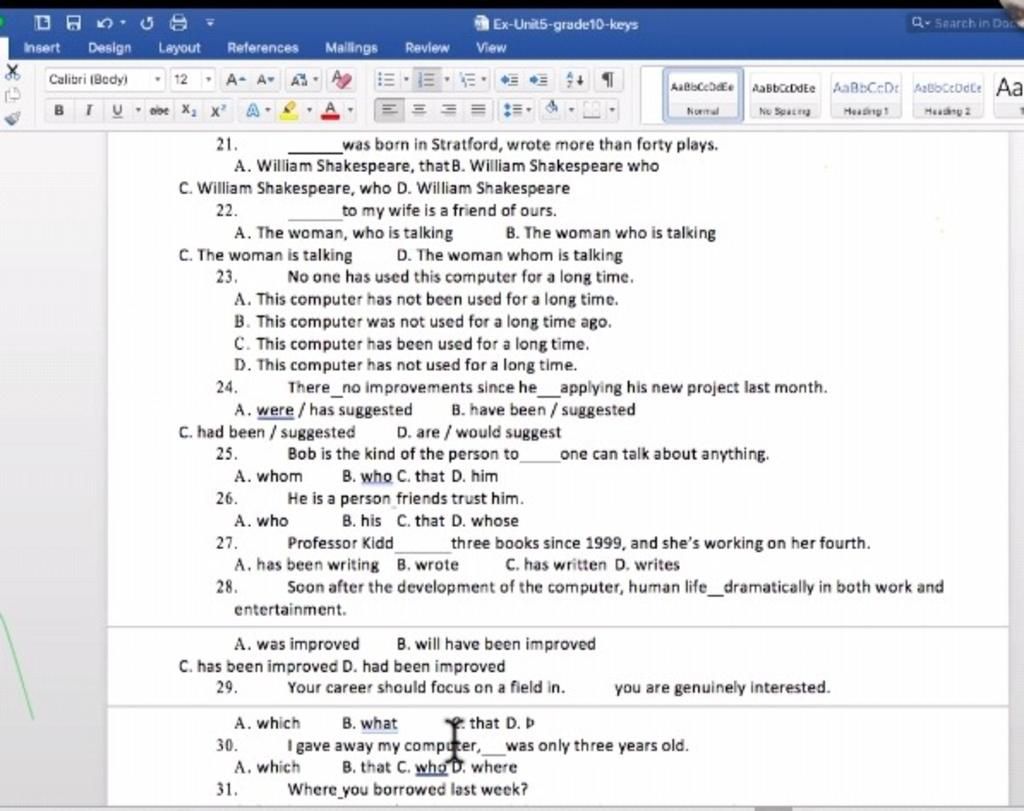Screen dimensions: 1024x811
Task: Click the Clear Formatting icon
Action: (341, 80)
